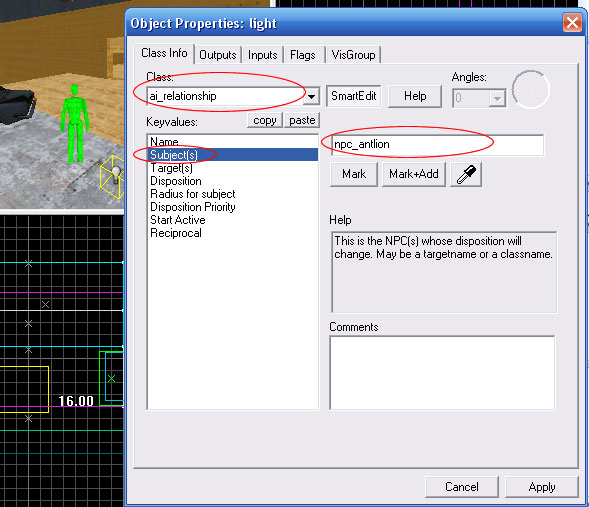This screenshot has width=589, height=507.
Task: Click inside the Comments text box
Action: (442, 373)
